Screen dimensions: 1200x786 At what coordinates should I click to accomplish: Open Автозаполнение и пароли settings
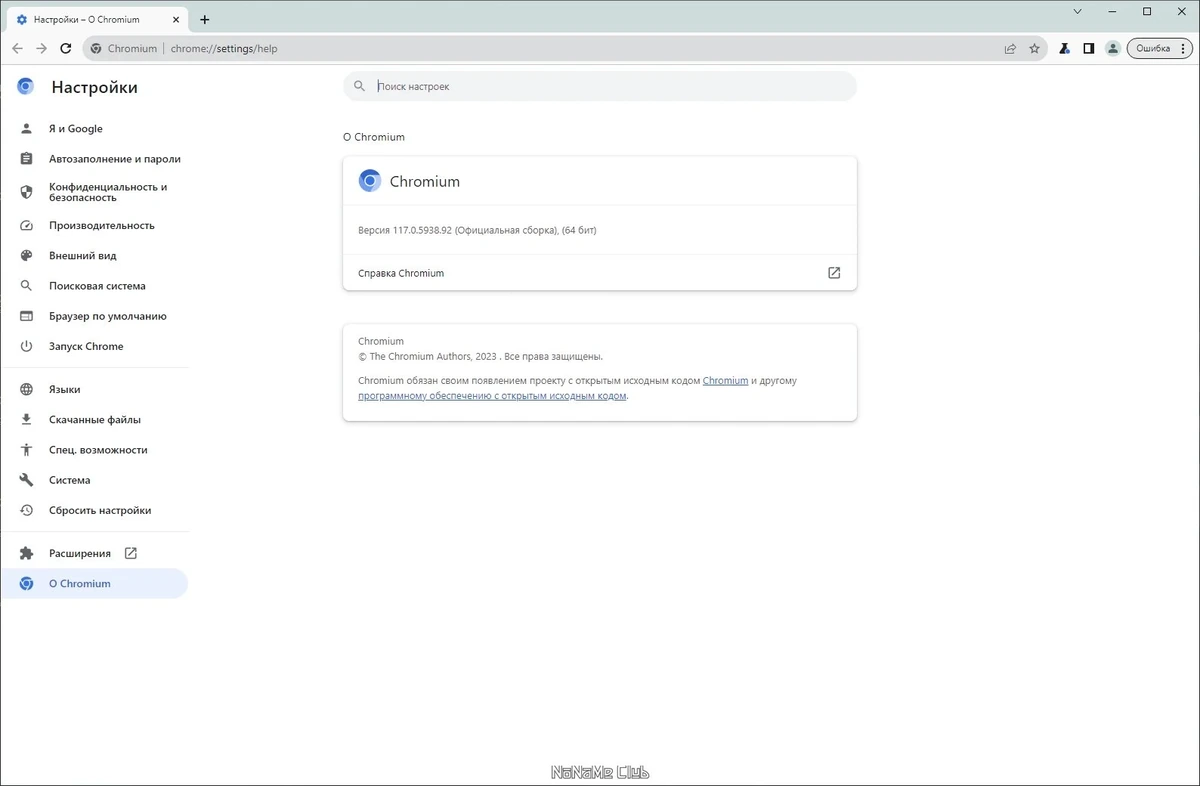click(x=94, y=159)
